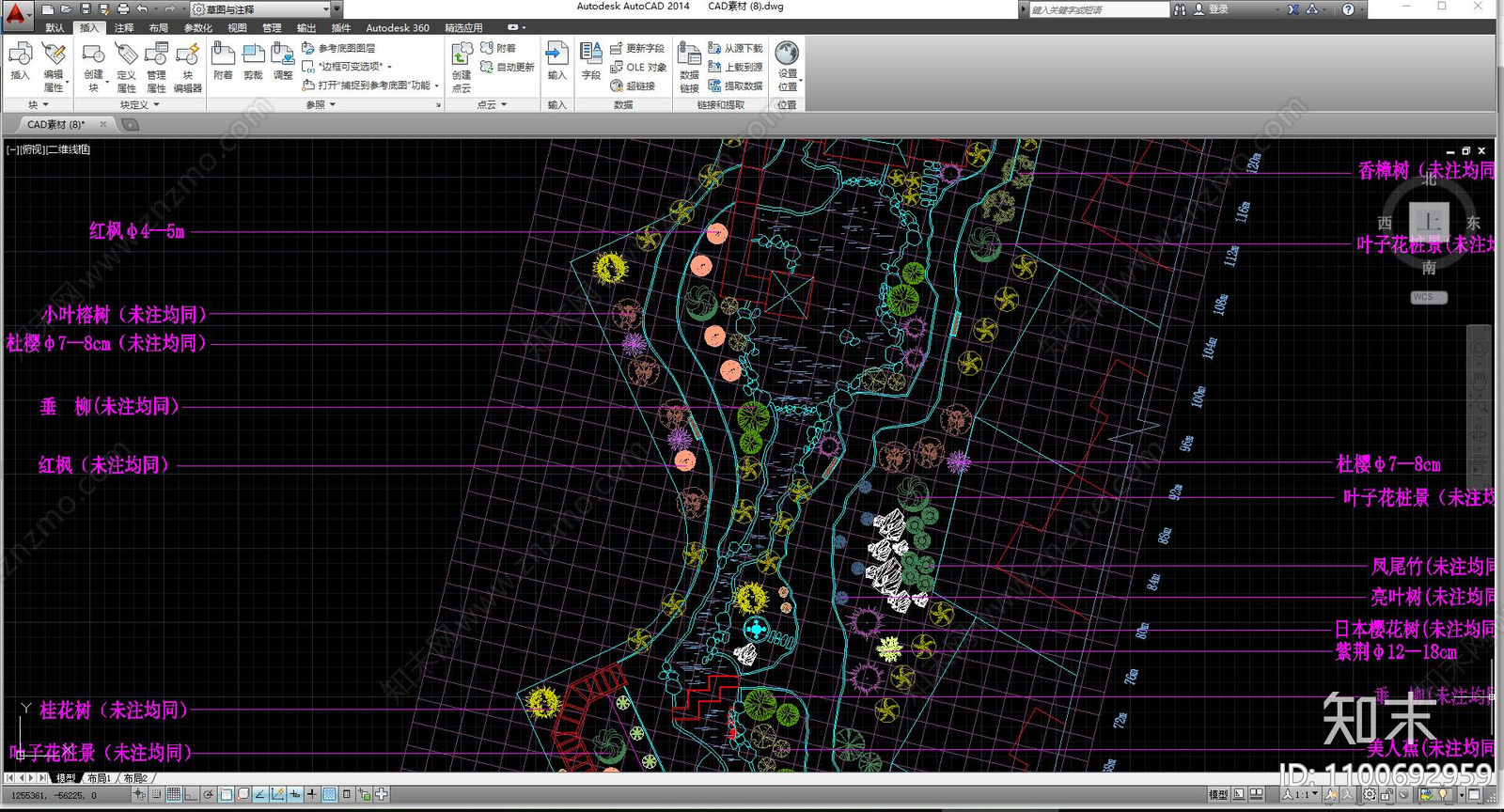Click the Plot printer icon

(122, 9)
